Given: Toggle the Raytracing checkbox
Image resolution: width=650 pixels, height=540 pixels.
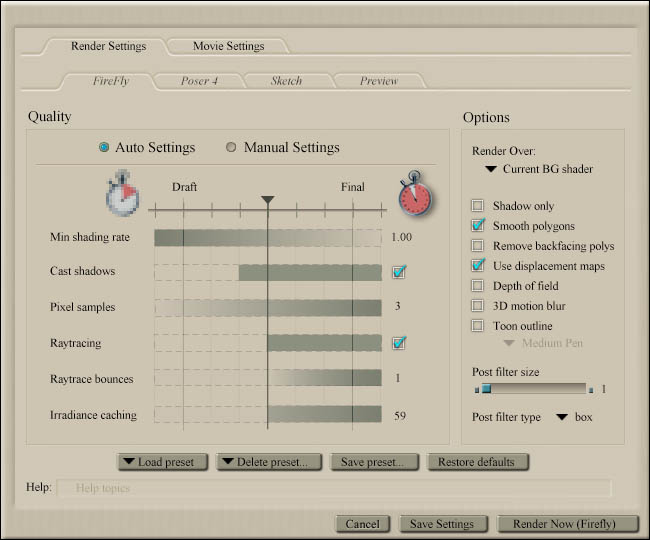Looking at the screenshot, I should click(x=399, y=343).
